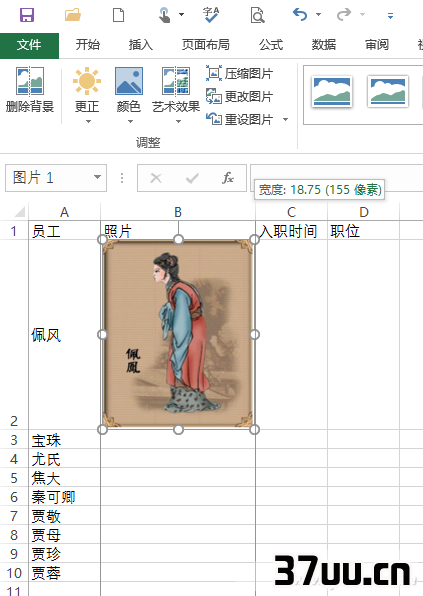This screenshot has height=596, width=423.
Task: Select column A header
Action: 64,212
